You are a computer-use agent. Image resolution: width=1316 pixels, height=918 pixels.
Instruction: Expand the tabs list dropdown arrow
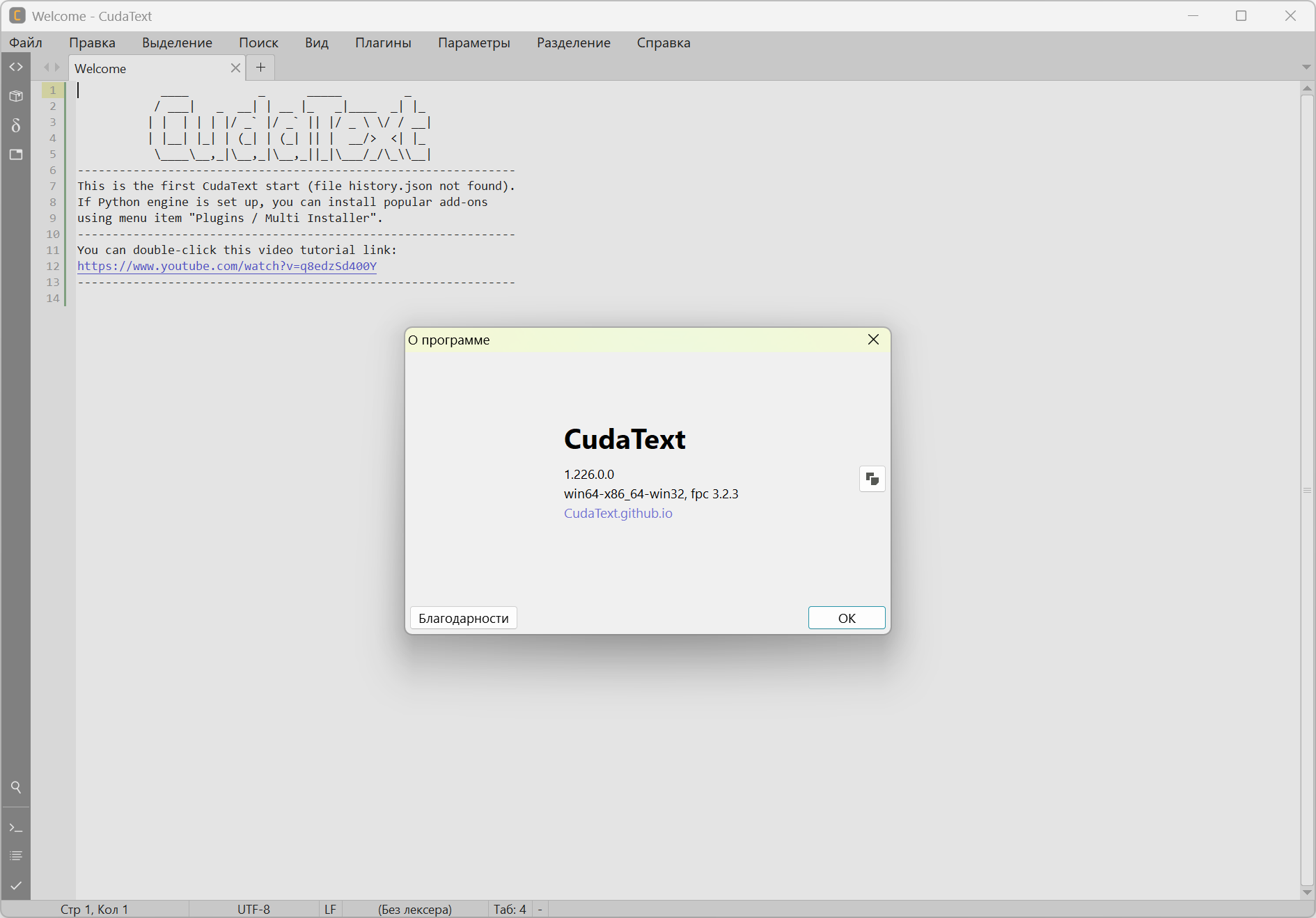click(x=1306, y=68)
